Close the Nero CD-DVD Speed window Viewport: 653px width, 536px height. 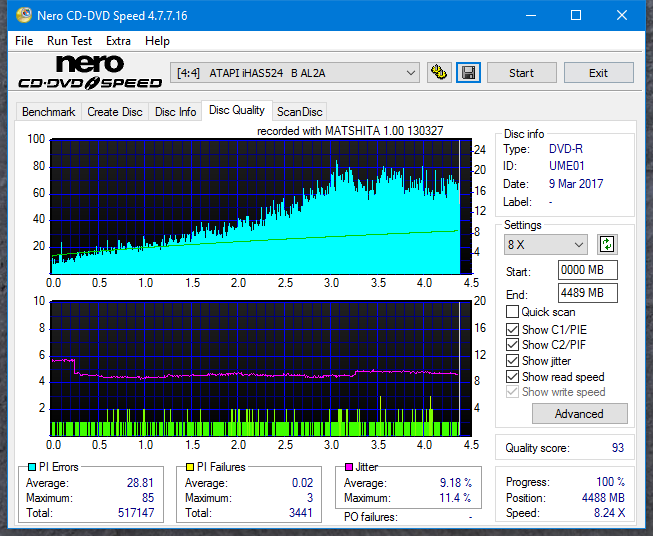tap(622, 15)
